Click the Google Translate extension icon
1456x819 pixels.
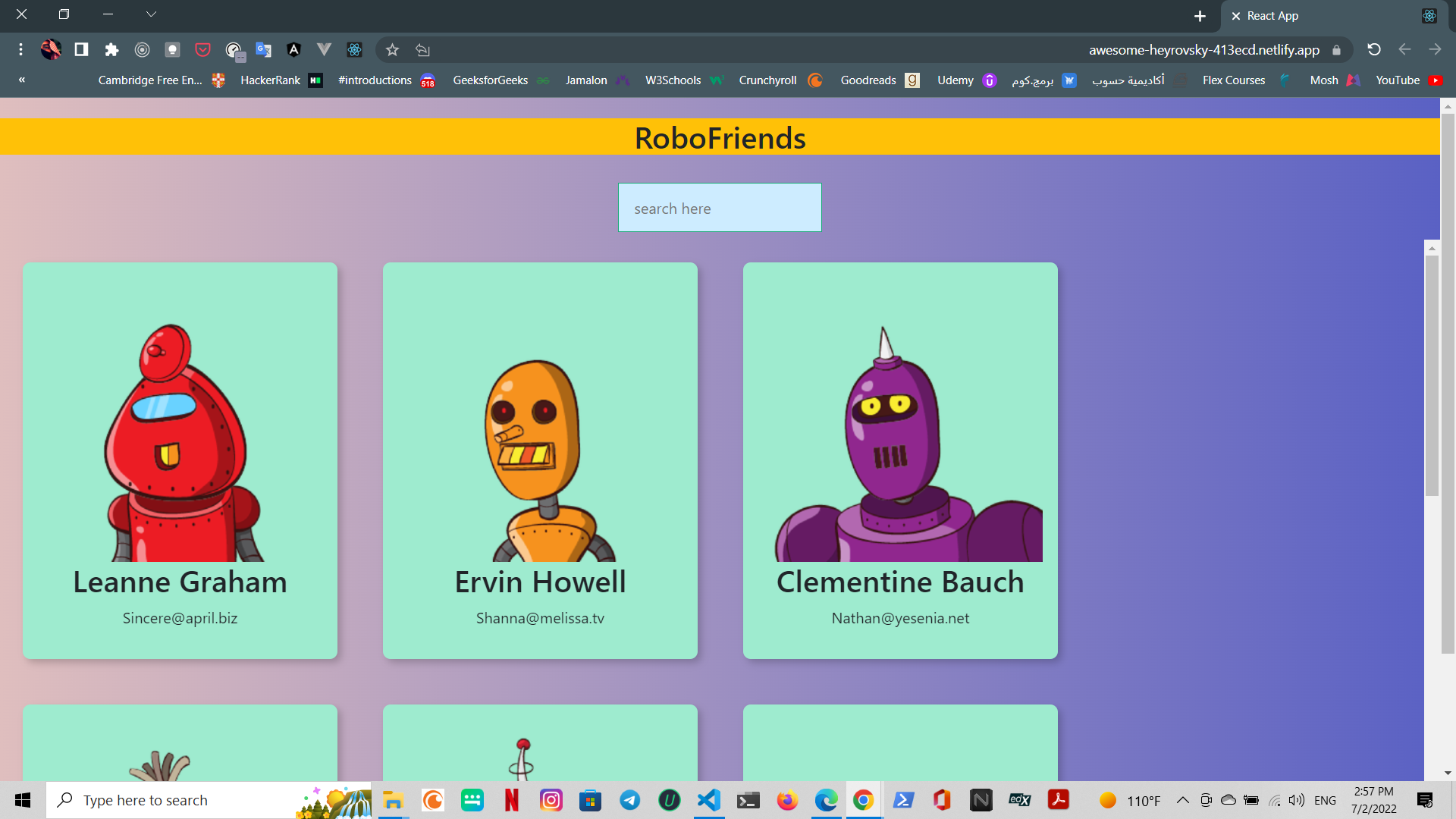tap(263, 50)
